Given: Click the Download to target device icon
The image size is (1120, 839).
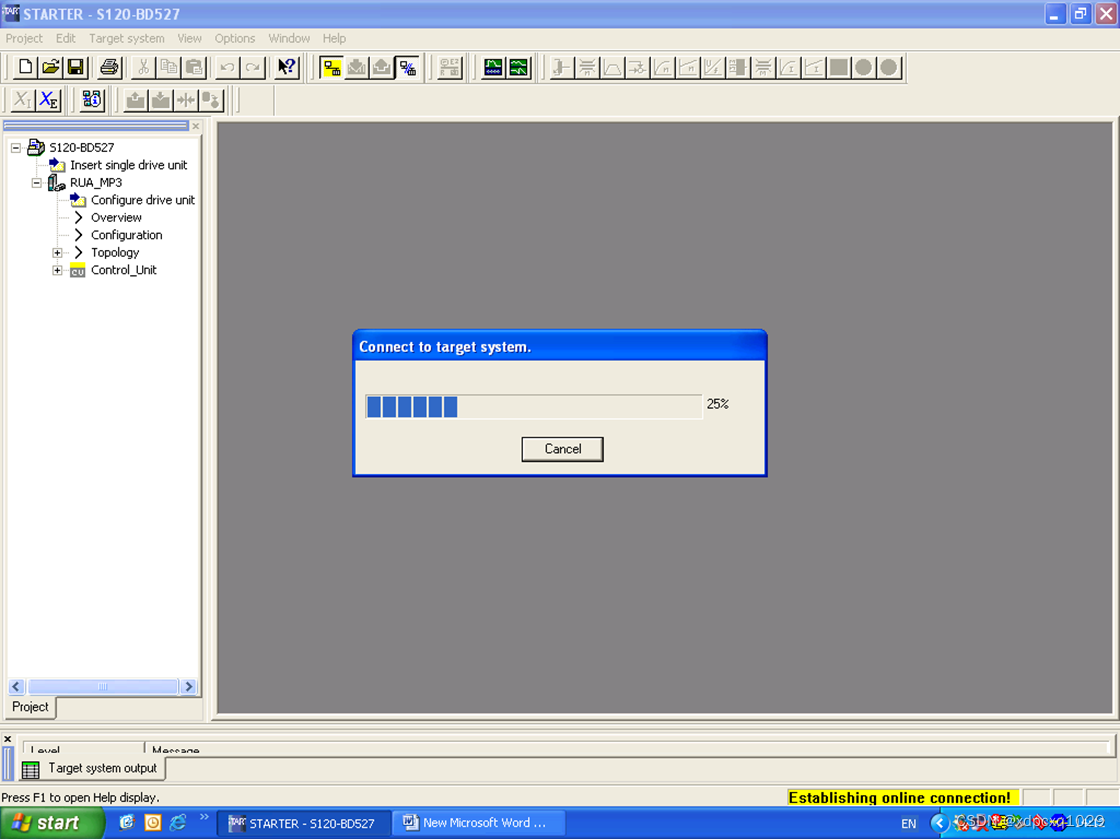Looking at the screenshot, I should click(x=356, y=67).
